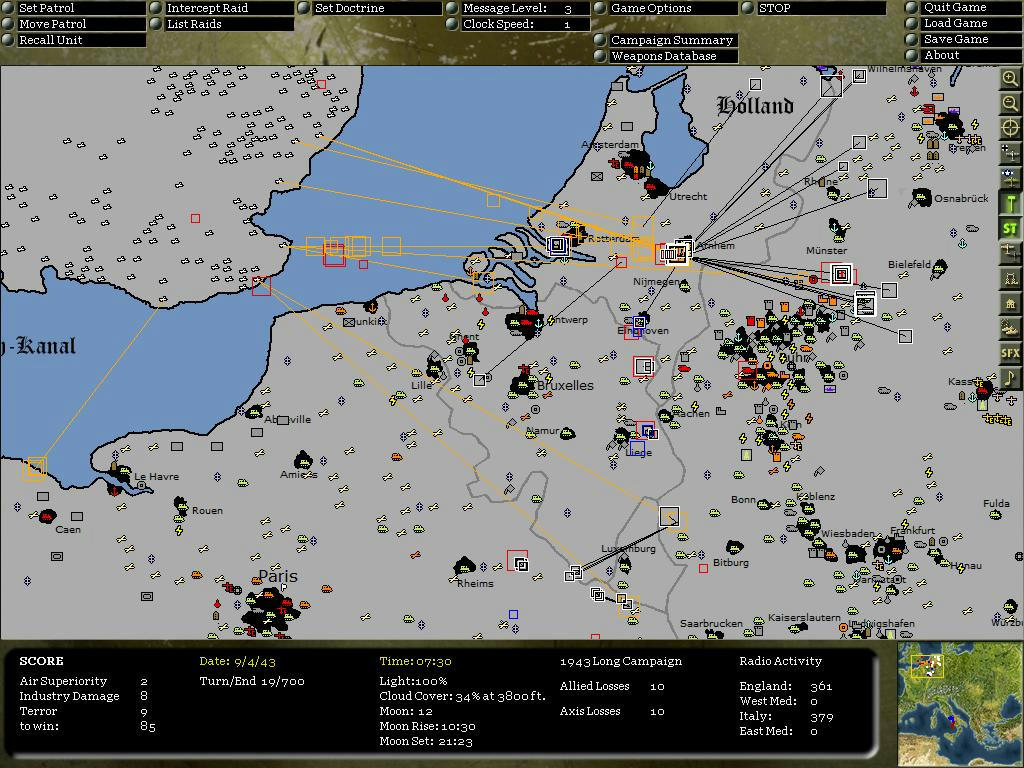Open Set Doctrine

(x=370, y=8)
